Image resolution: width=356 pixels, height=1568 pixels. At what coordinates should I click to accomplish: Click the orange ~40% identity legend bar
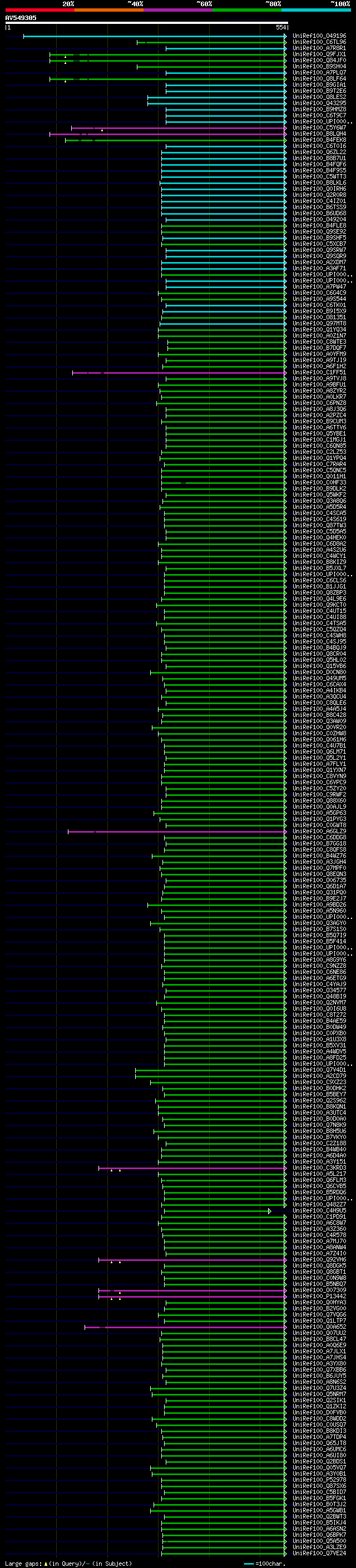(x=109, y=10)
